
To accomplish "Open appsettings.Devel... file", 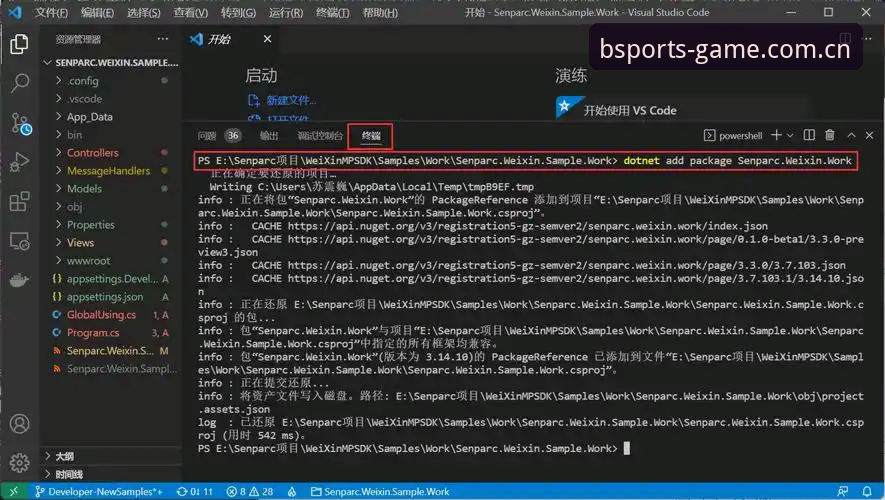I will point(111,279).
